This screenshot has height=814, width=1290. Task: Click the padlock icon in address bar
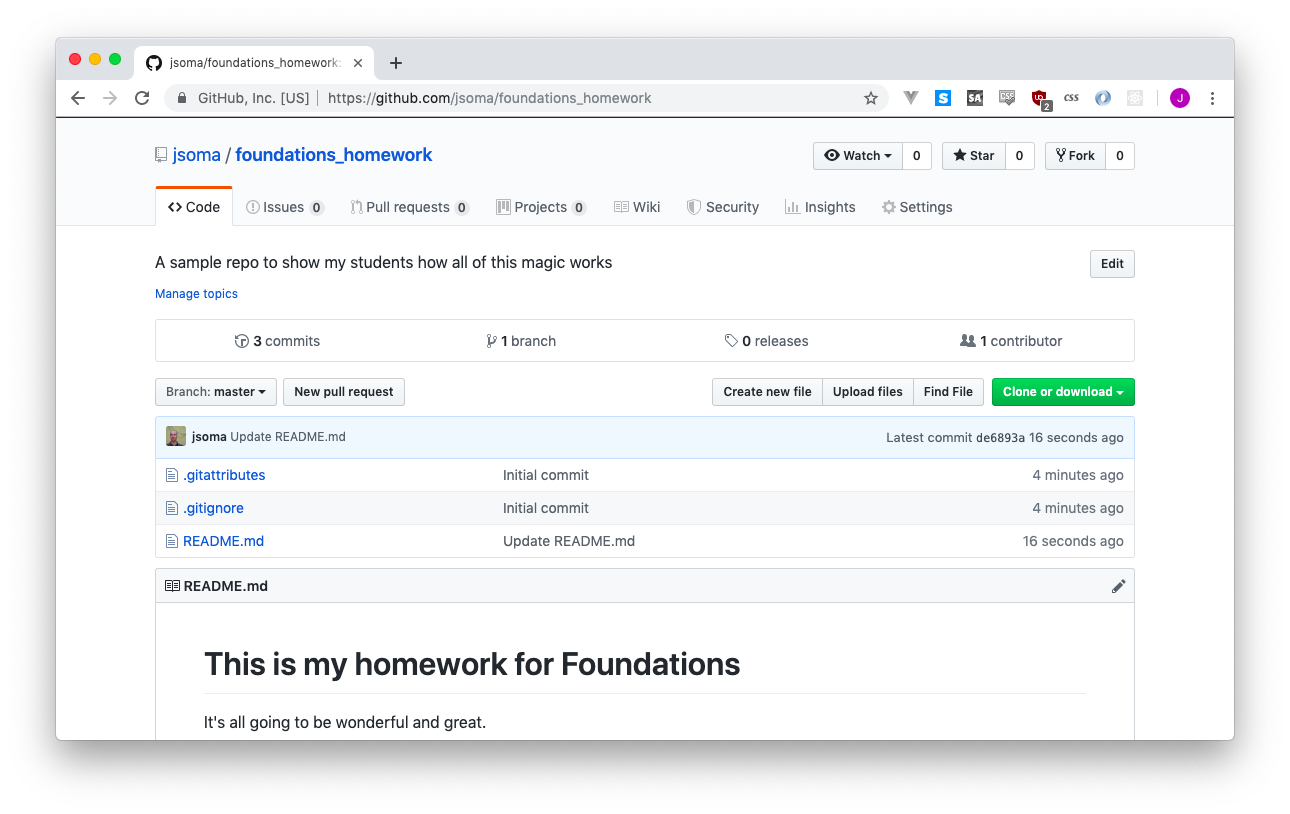click(x=182, y=98)
